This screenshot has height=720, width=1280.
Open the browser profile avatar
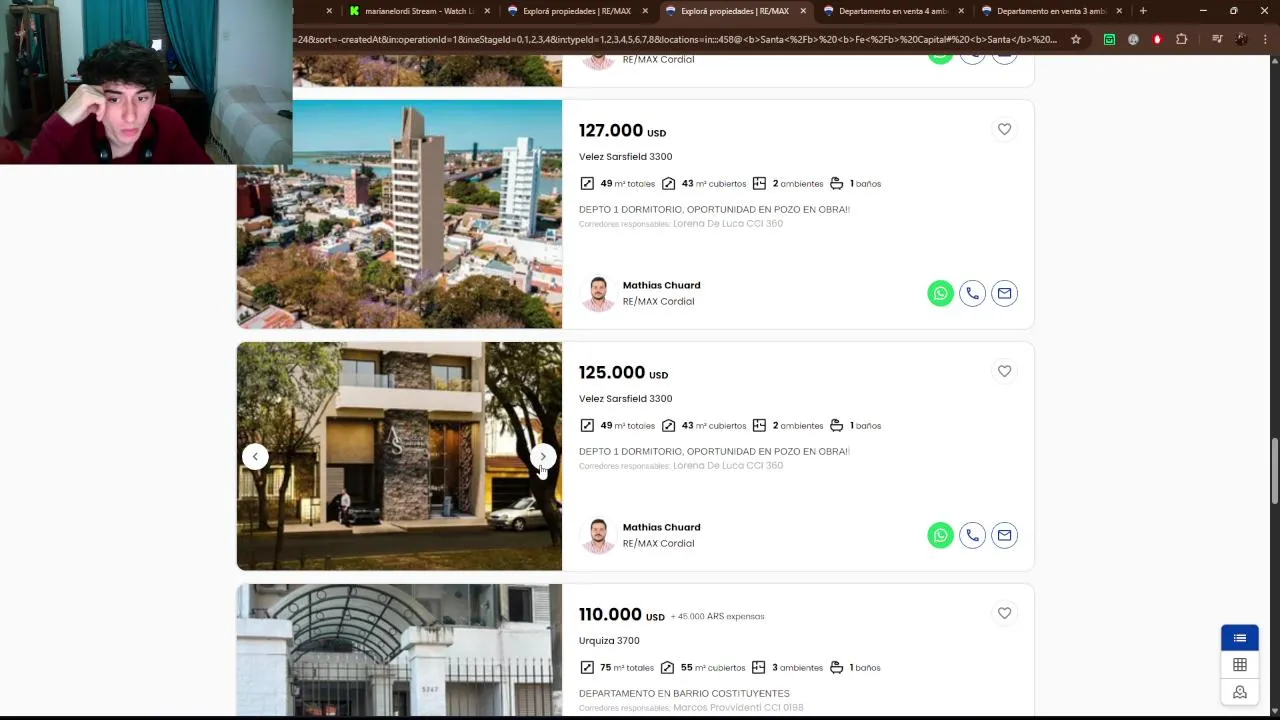(x=1241, y=39)
